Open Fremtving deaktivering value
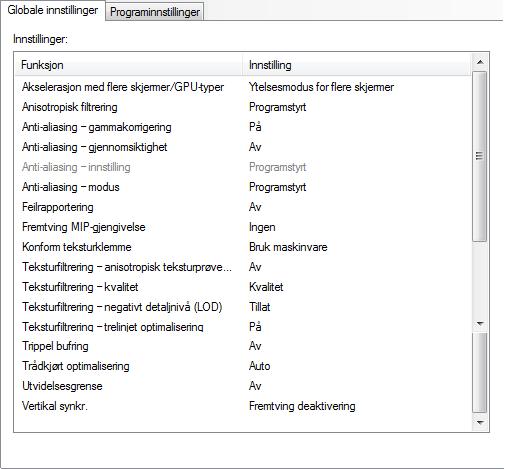This screenshot has height=469, width=506. pyautogui.click(x=302, y=406)
